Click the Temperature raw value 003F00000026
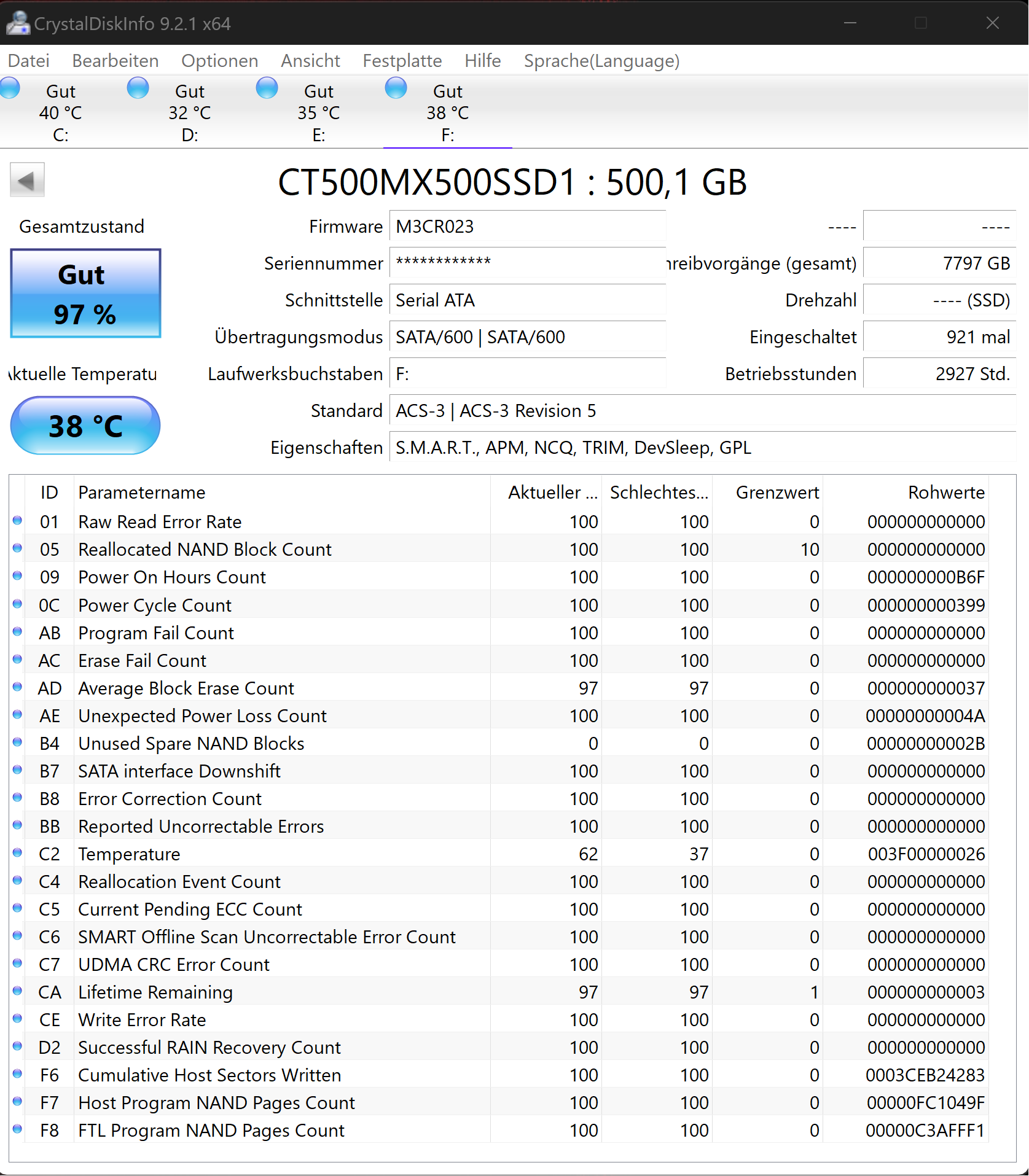Image resolution: width=1029 pixels, height=1176 pixels. point(926,854)
